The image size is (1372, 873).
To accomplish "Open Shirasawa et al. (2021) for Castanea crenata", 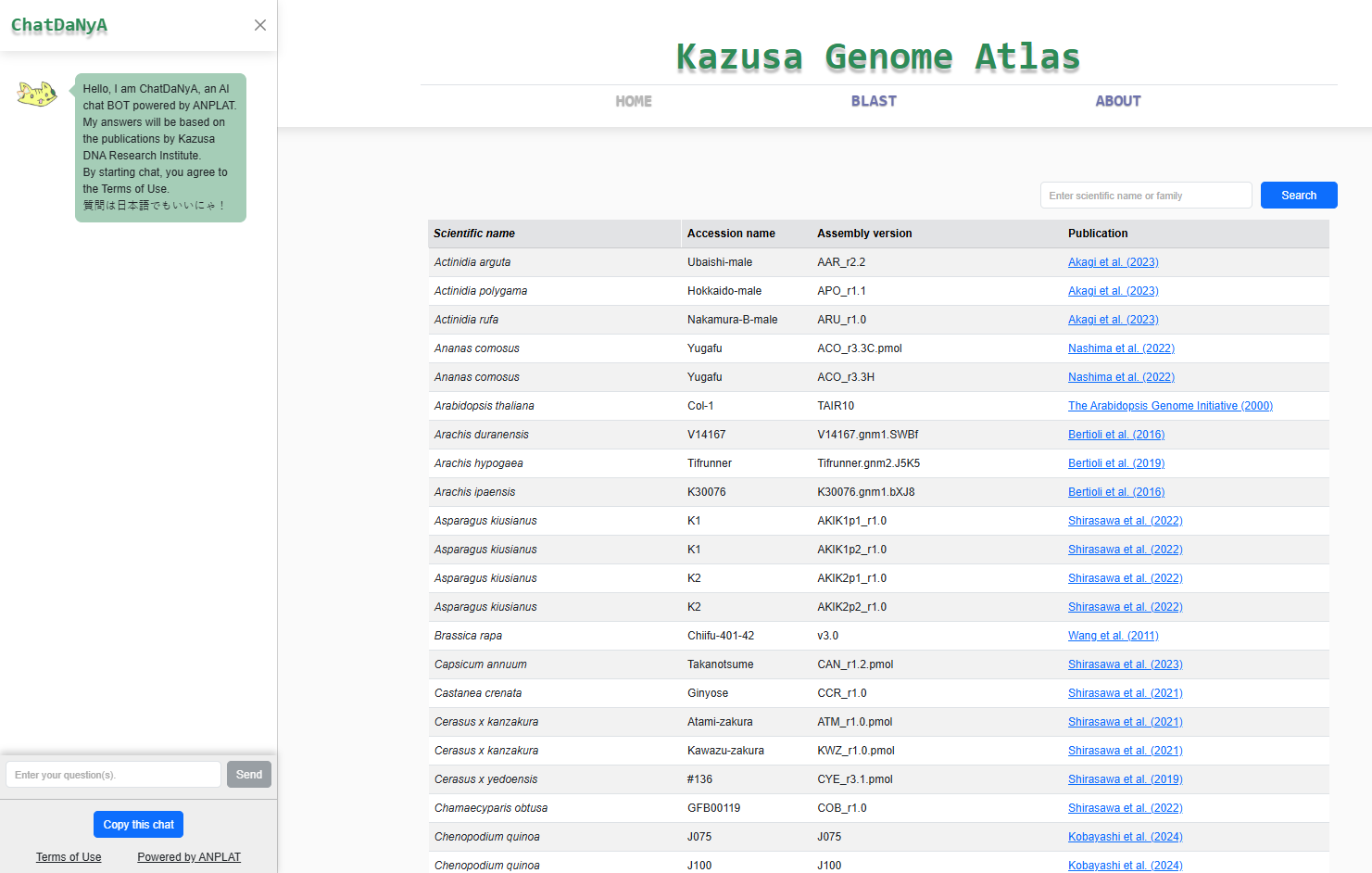I will coord(1126,693).
